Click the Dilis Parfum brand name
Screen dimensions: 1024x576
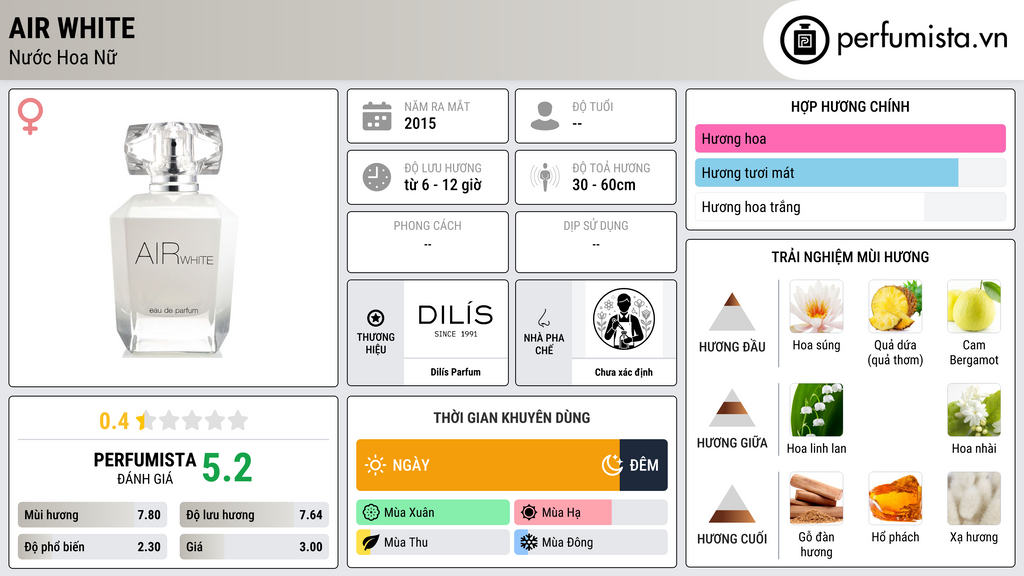point(455,372)
